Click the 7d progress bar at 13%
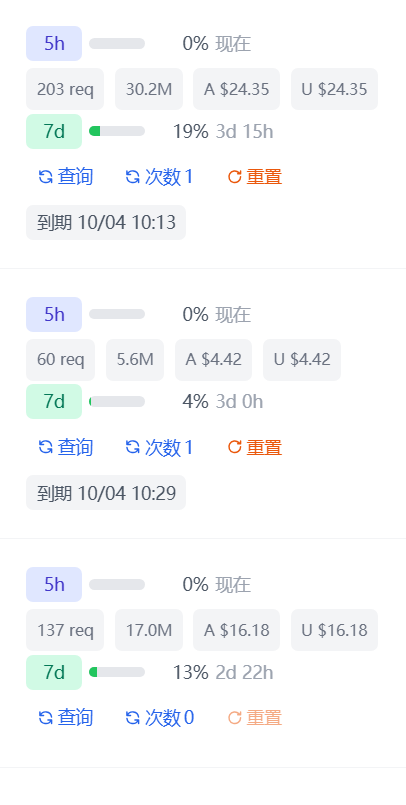406x805 pixels. coord(117,672)
